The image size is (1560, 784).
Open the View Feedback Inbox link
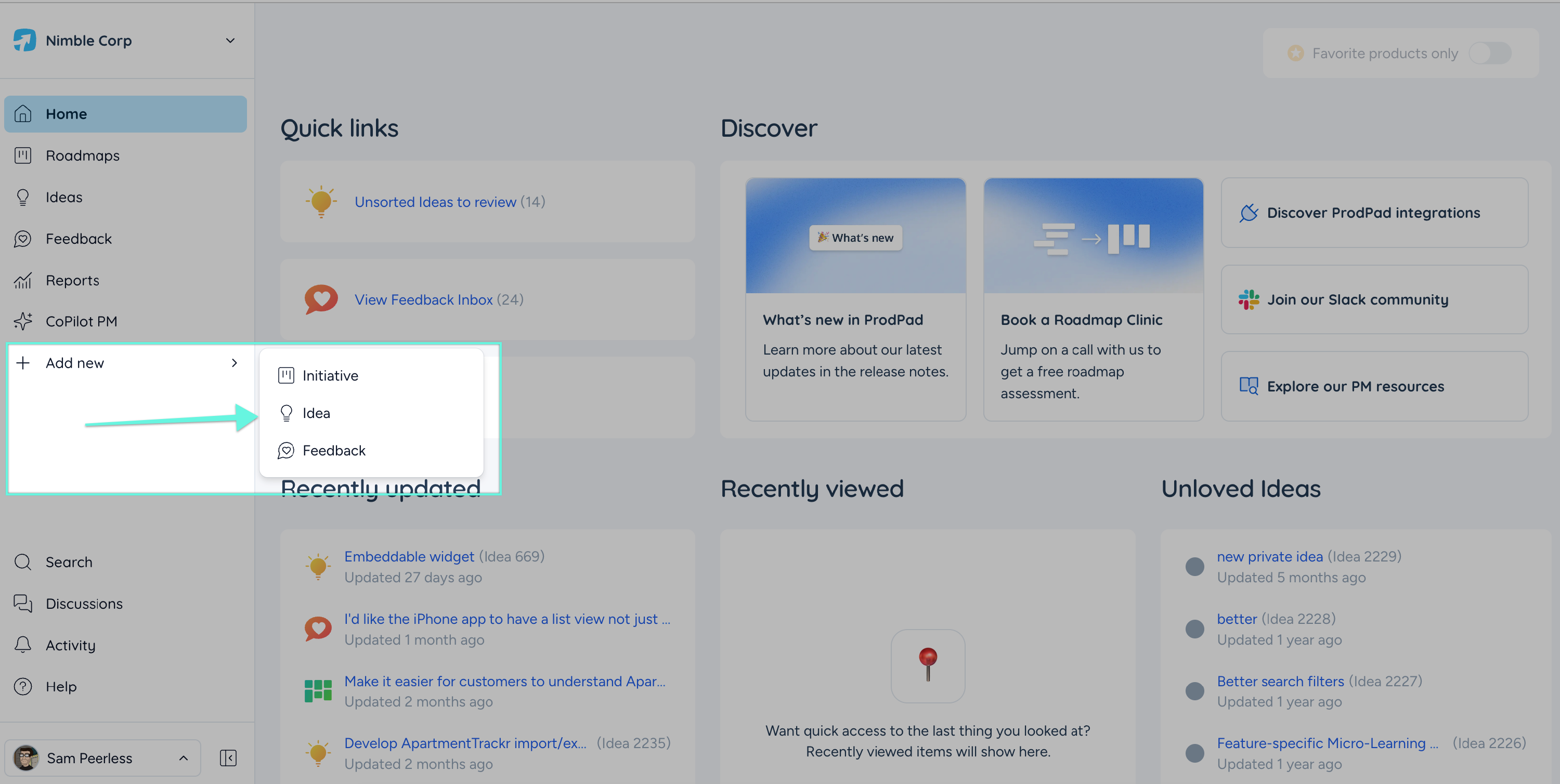[x=423, y=299]
